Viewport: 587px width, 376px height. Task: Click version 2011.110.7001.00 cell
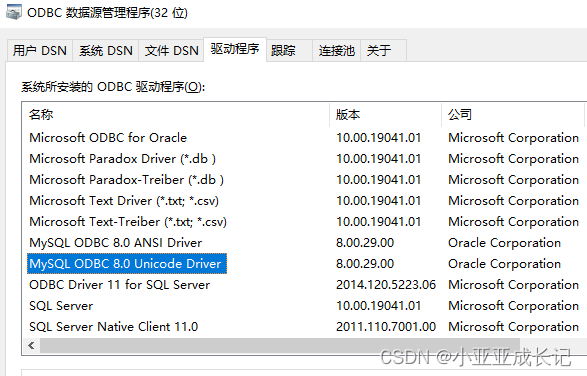click(386, 327)
